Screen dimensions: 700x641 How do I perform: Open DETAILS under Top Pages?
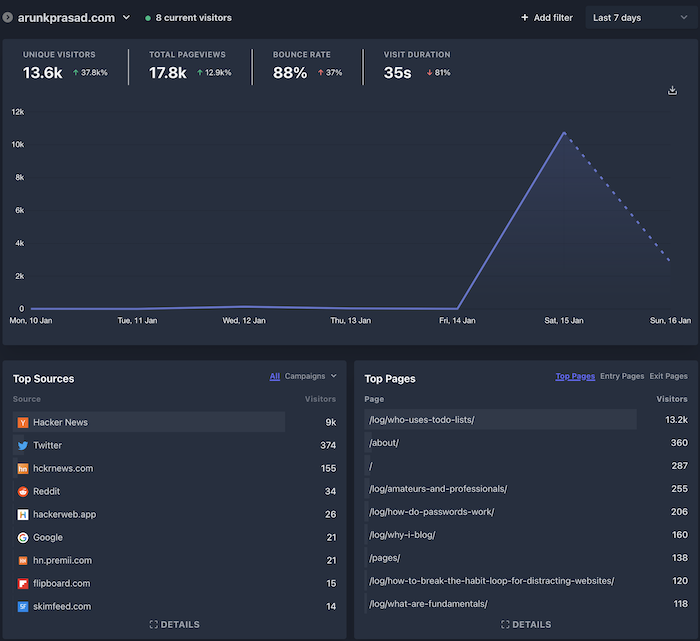[526, 624]
